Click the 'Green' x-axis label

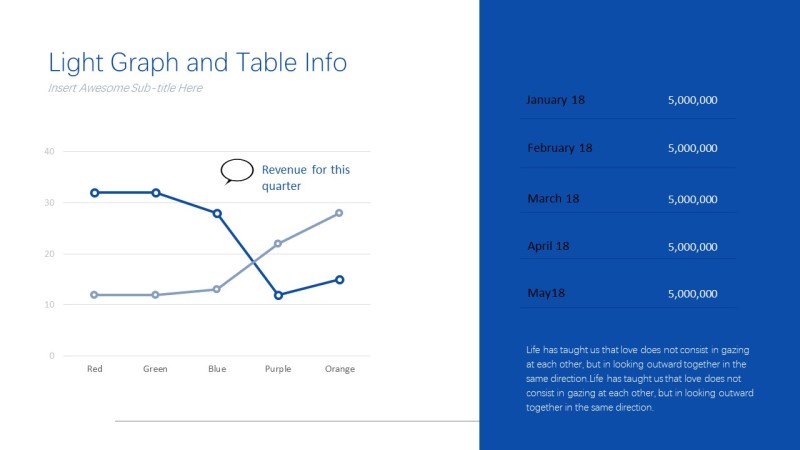[155, 369]
